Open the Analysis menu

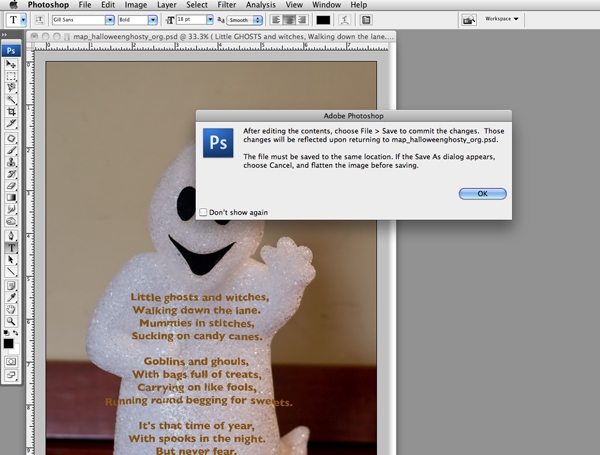pos(261,5)
